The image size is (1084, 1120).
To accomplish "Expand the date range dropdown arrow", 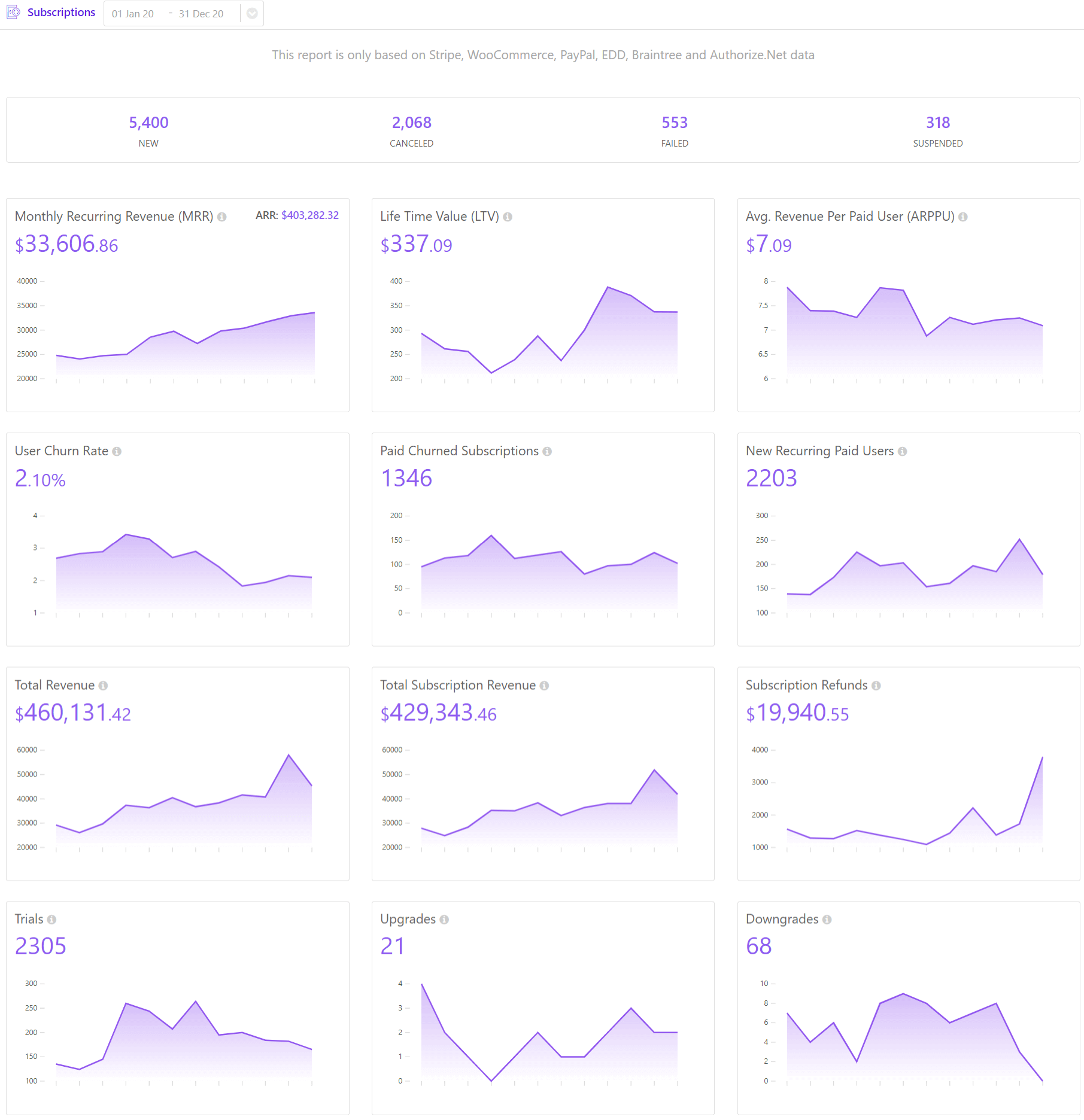I will [x=253, y=13].
